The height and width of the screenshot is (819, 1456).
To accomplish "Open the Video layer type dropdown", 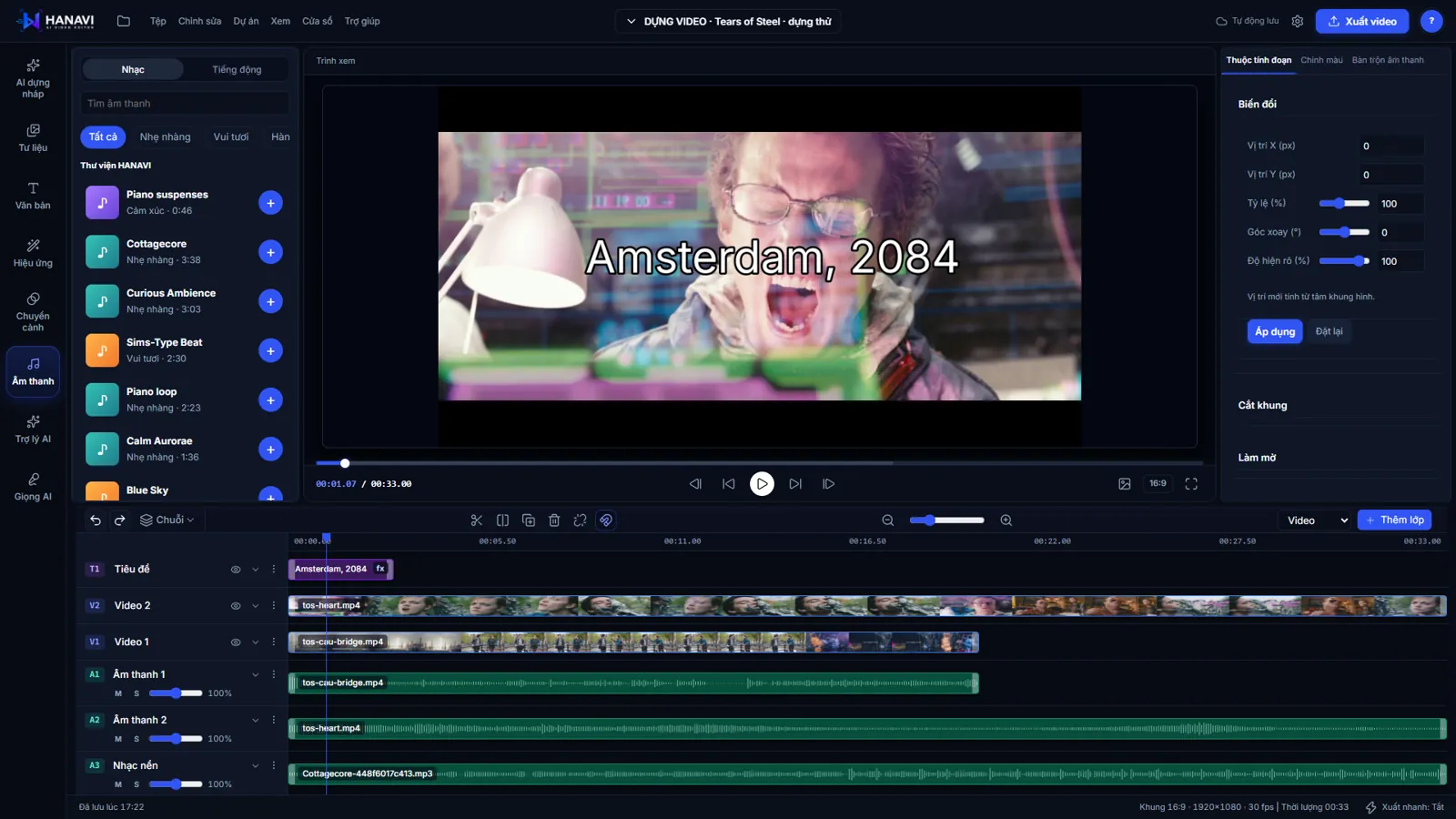I will click(1316, 521).
